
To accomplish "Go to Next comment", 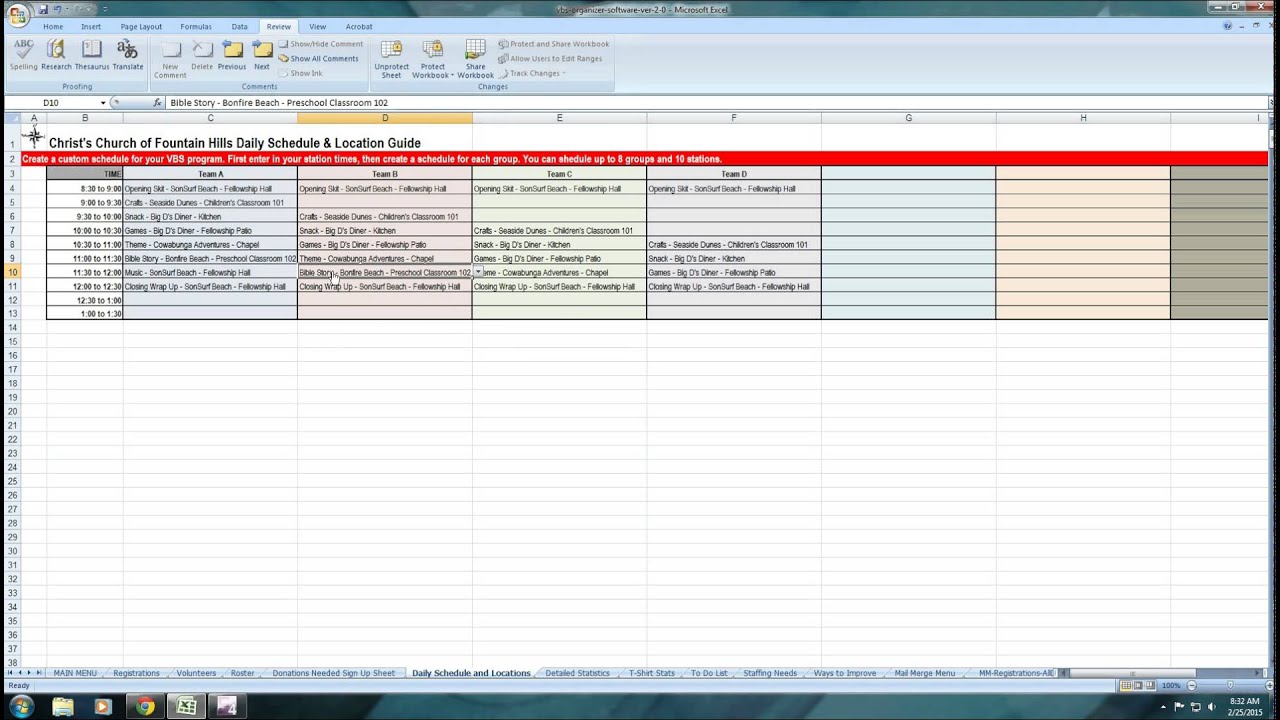I will [262, 55].
